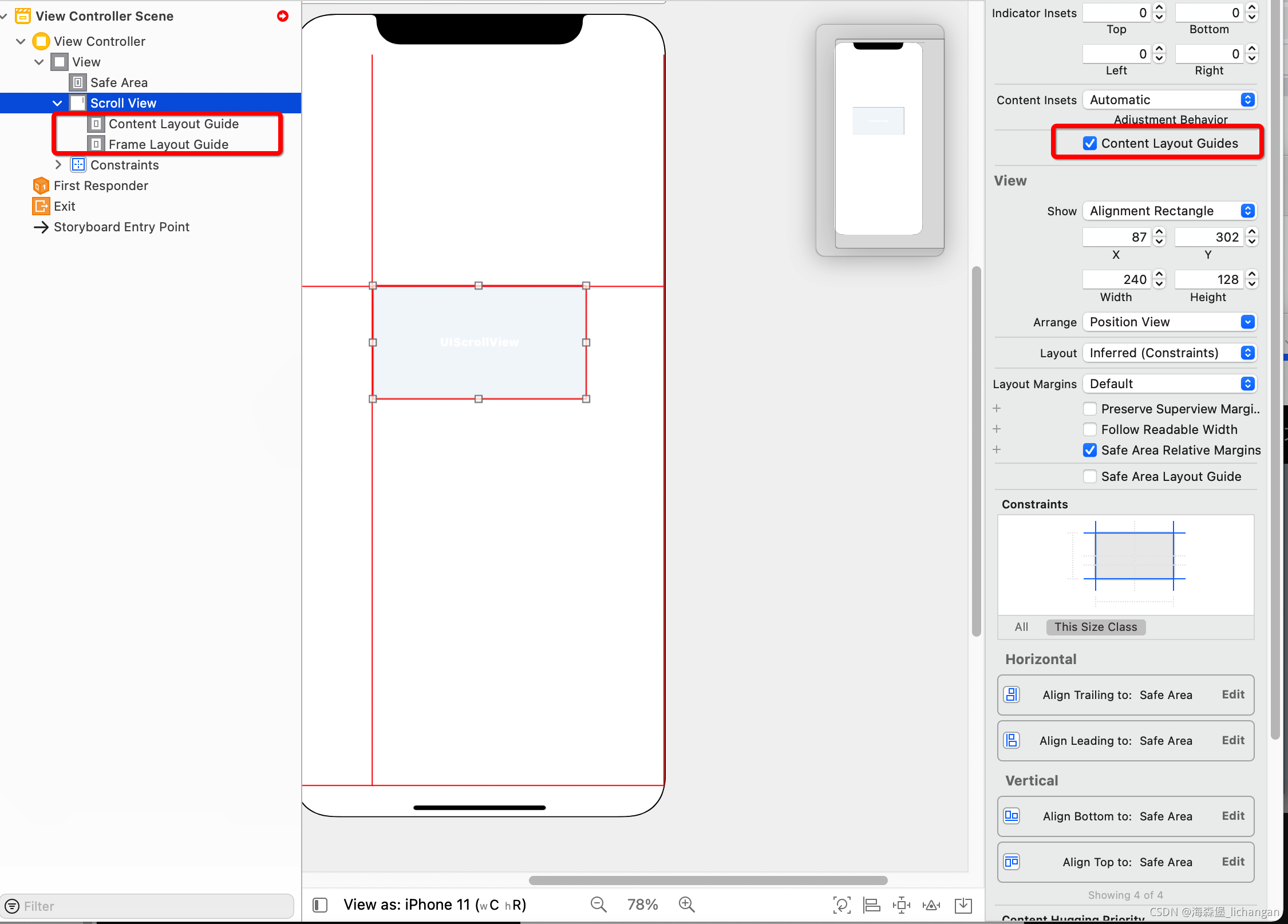This screenshot has height=924, width=1288.
Task: Expand the Constraints tree item
Action: 58,165
